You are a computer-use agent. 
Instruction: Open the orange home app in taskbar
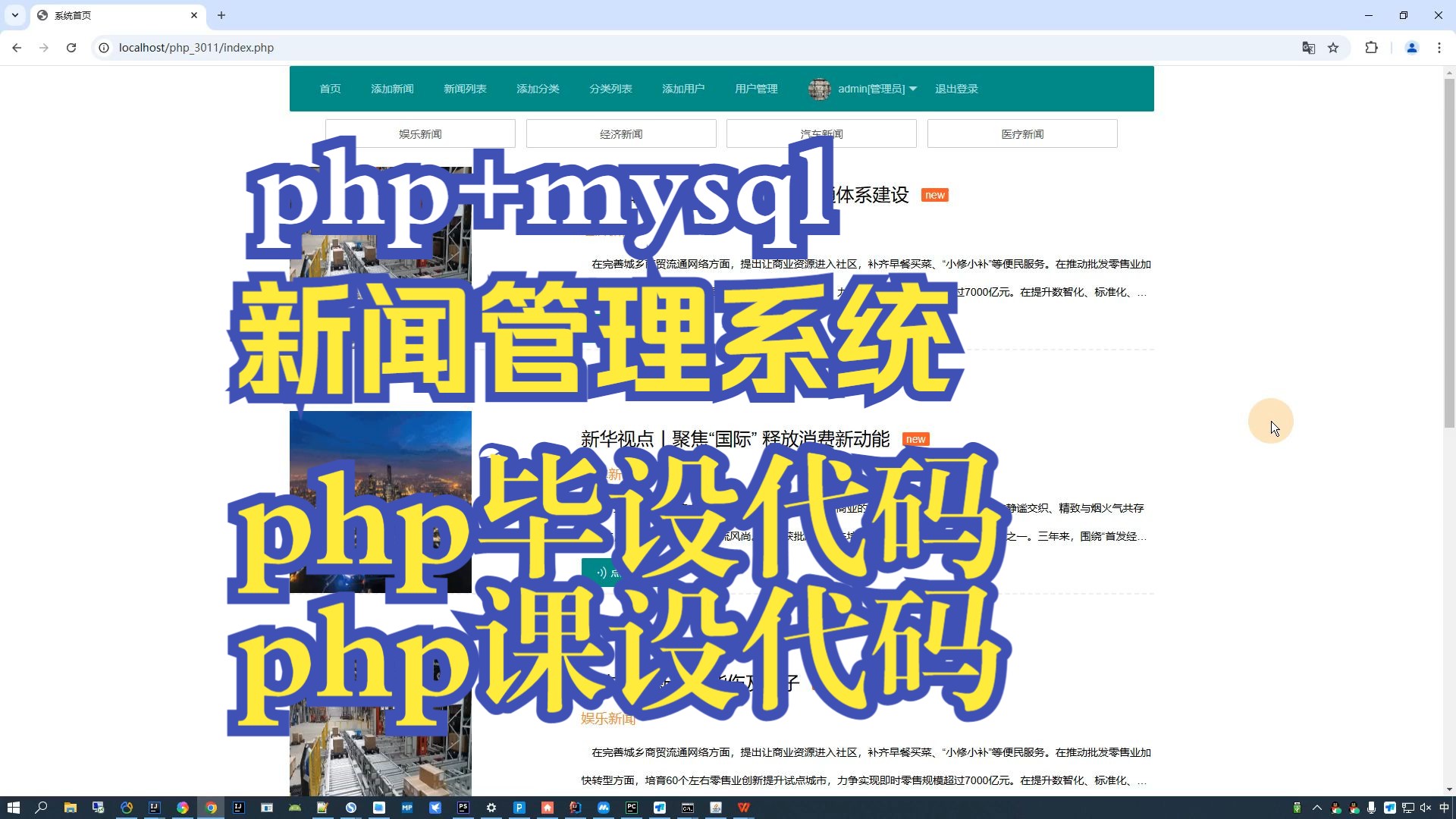coord(548,808)
